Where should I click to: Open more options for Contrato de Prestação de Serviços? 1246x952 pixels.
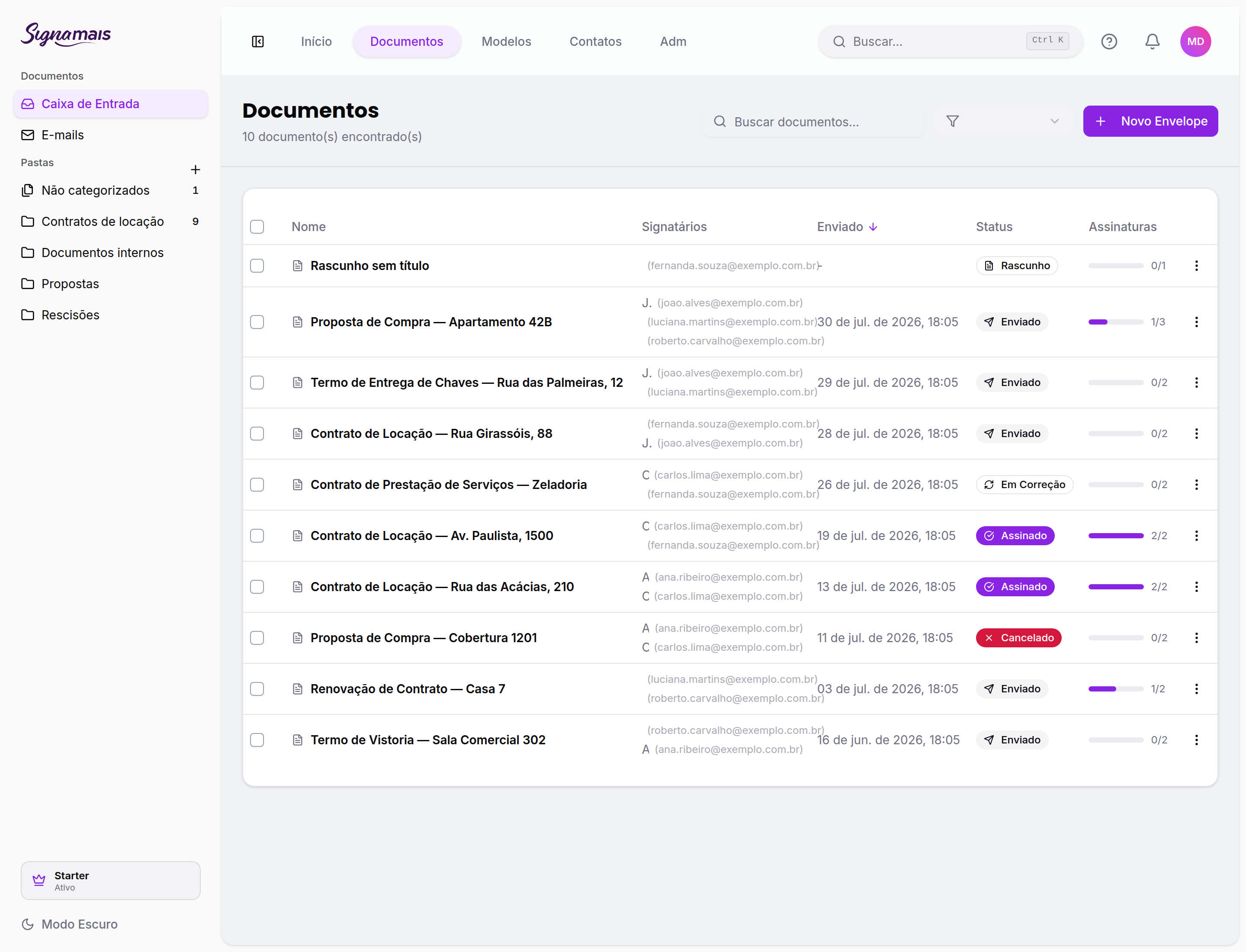(x=1196, y=485)
